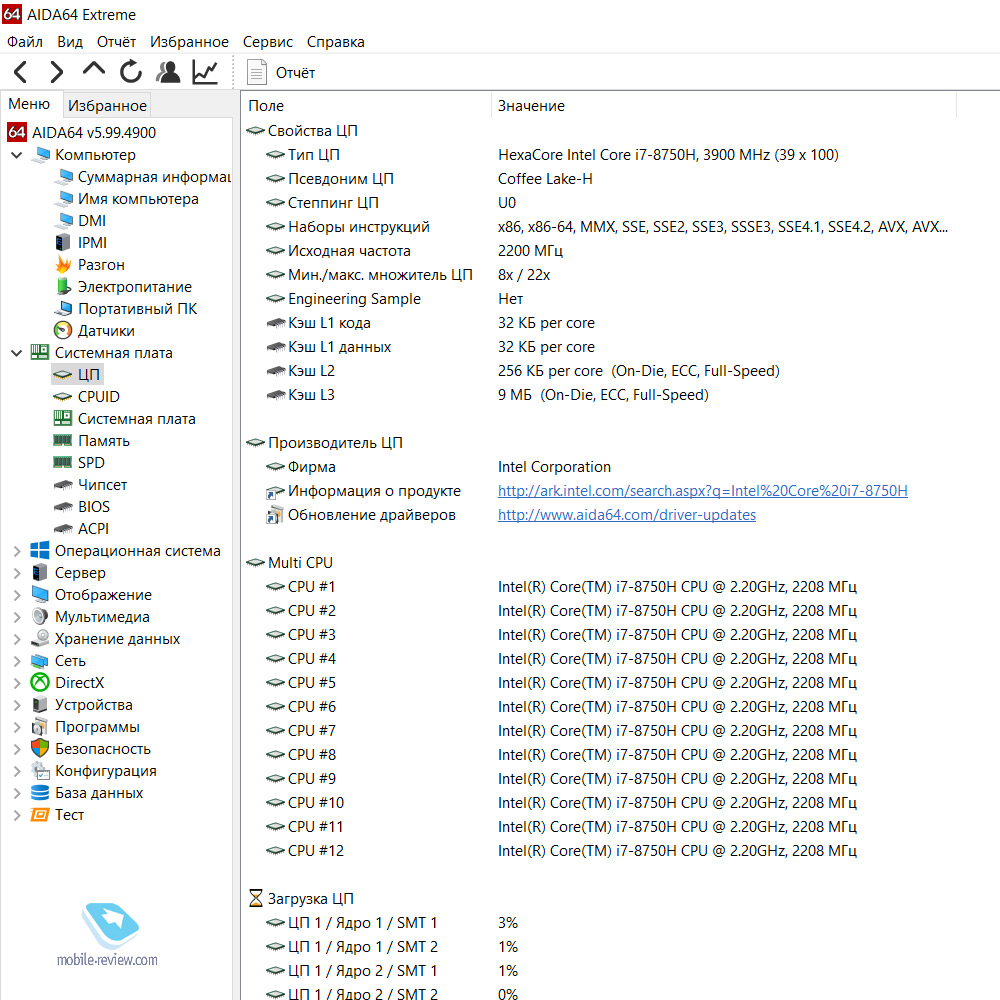Open the Файл menu
The height and width of the screenshot is (1000, 1000).
tap(25, 42)
